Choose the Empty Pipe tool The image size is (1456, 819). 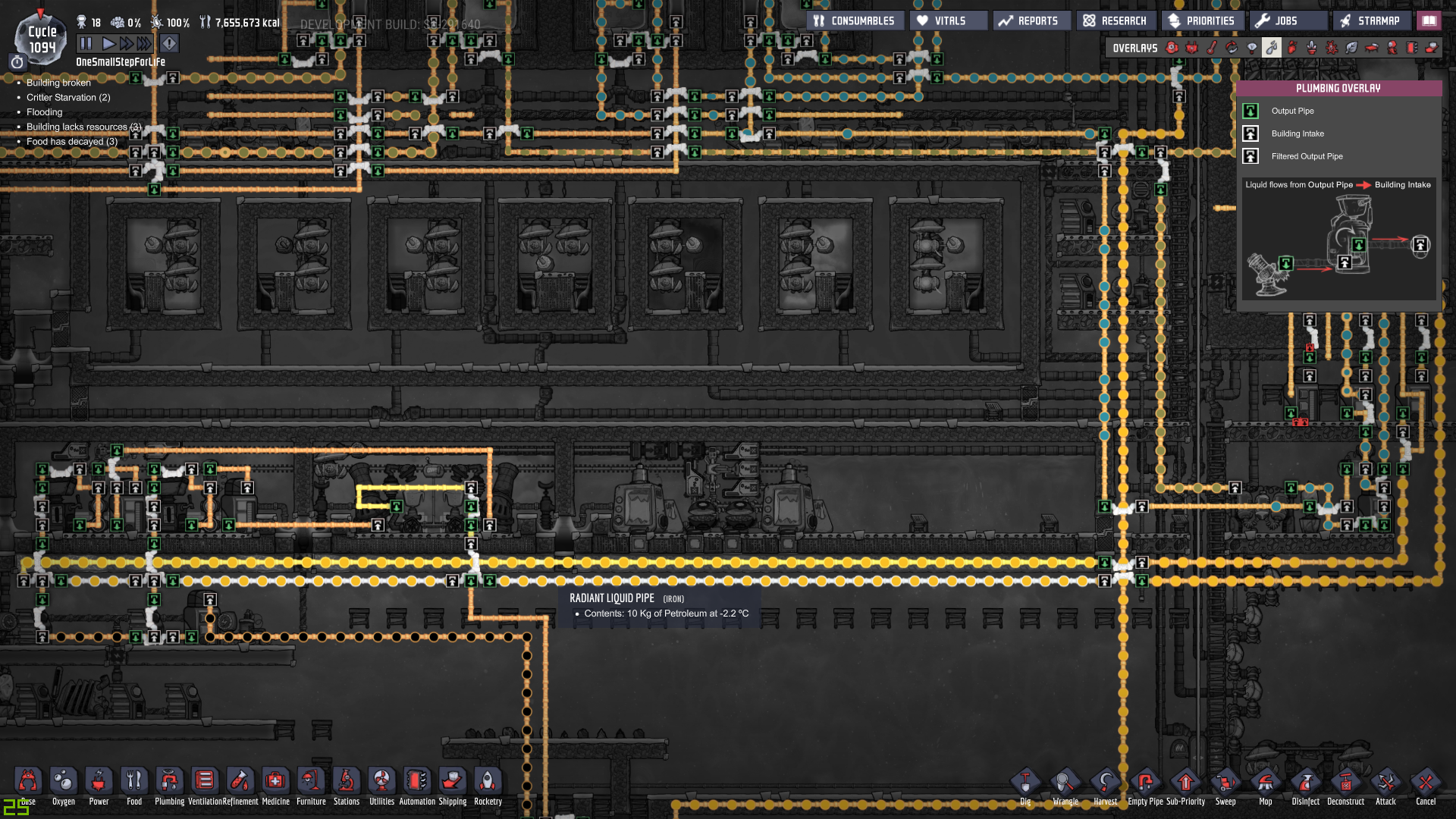click(1145, 783)
